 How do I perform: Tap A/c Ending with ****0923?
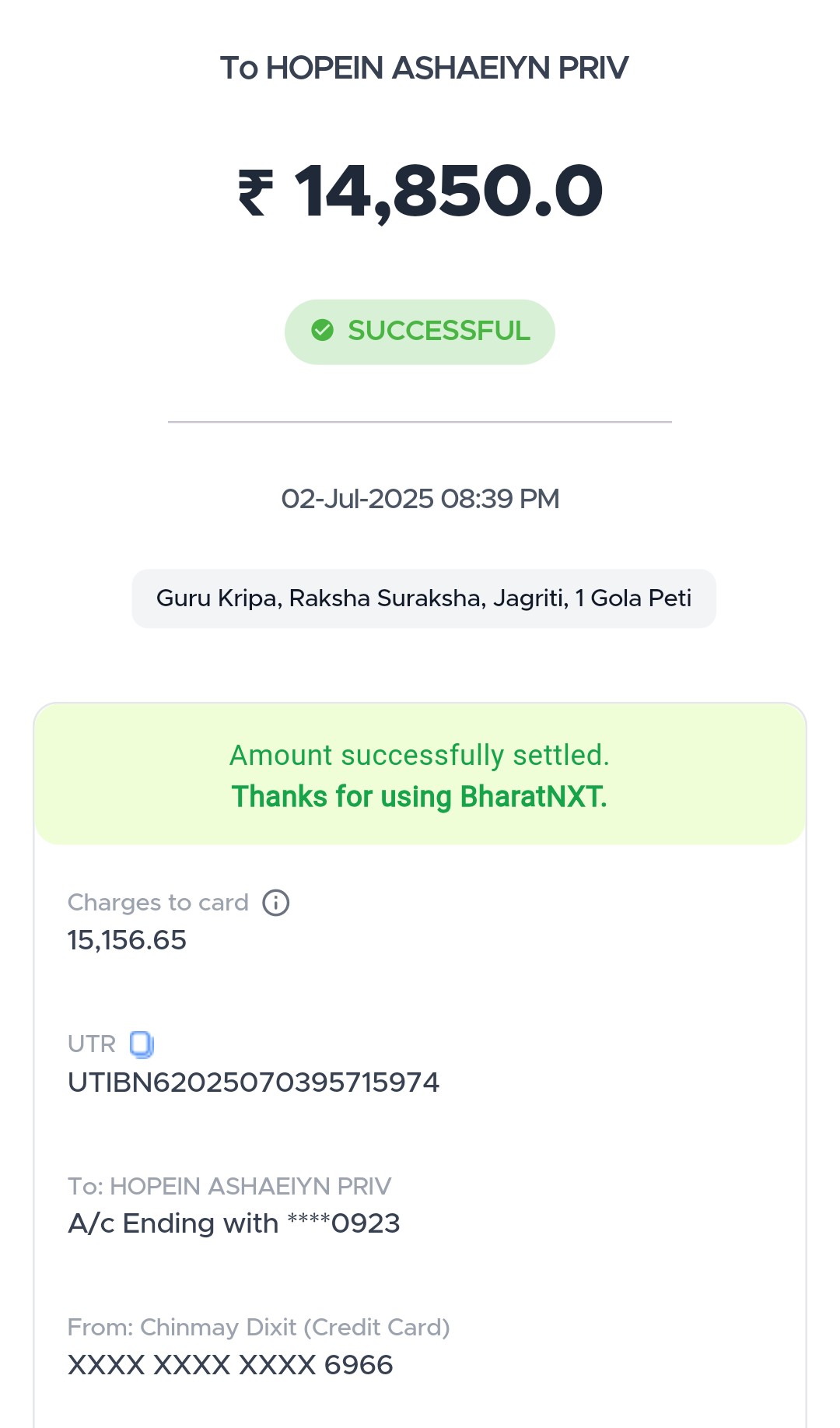(x=234, y=1223)
